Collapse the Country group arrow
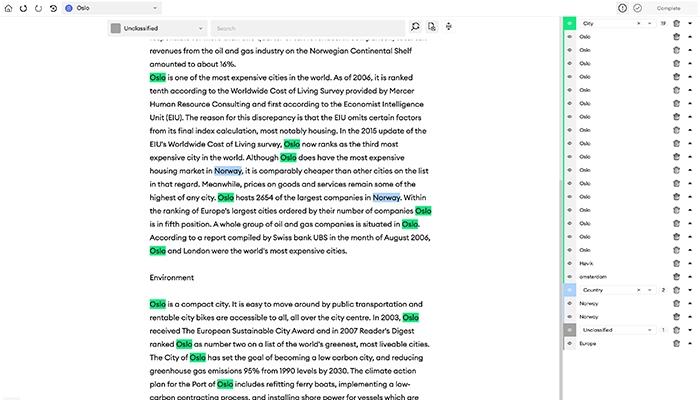The image size is (700, 400). [x=690, y=290]
